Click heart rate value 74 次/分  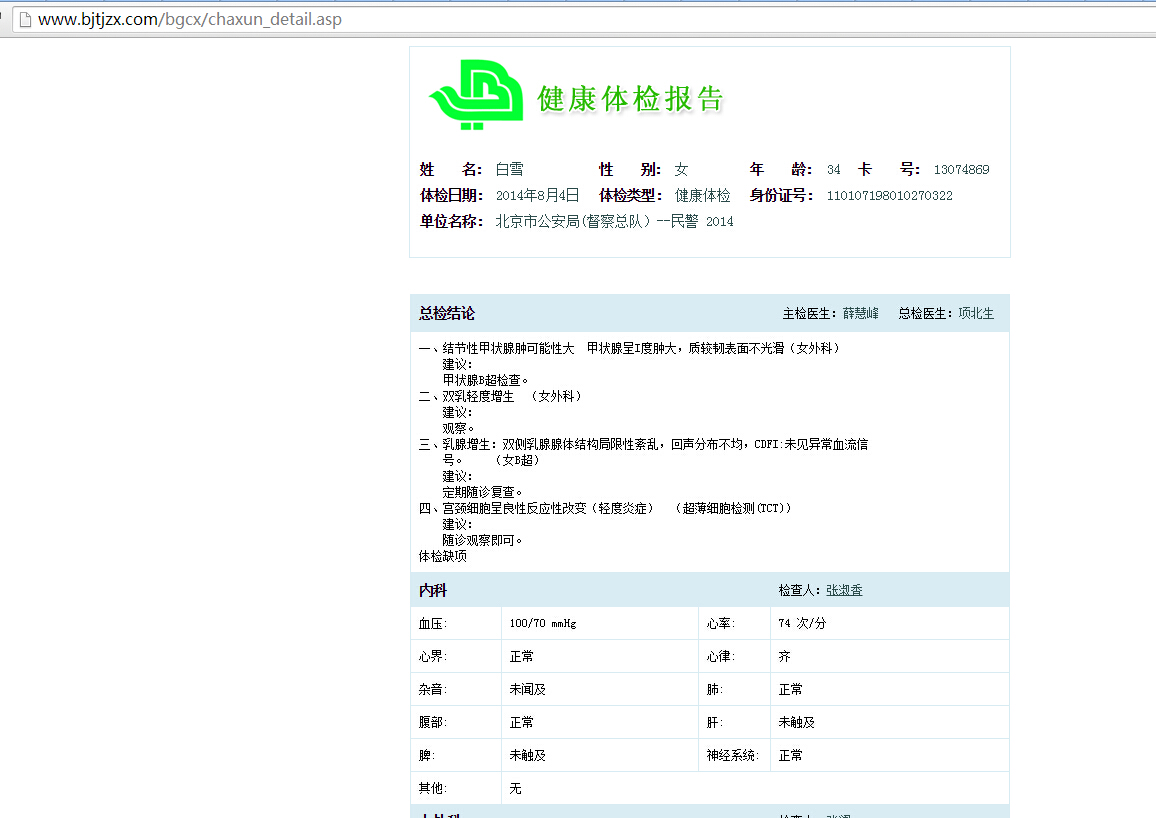click(802, 623)
